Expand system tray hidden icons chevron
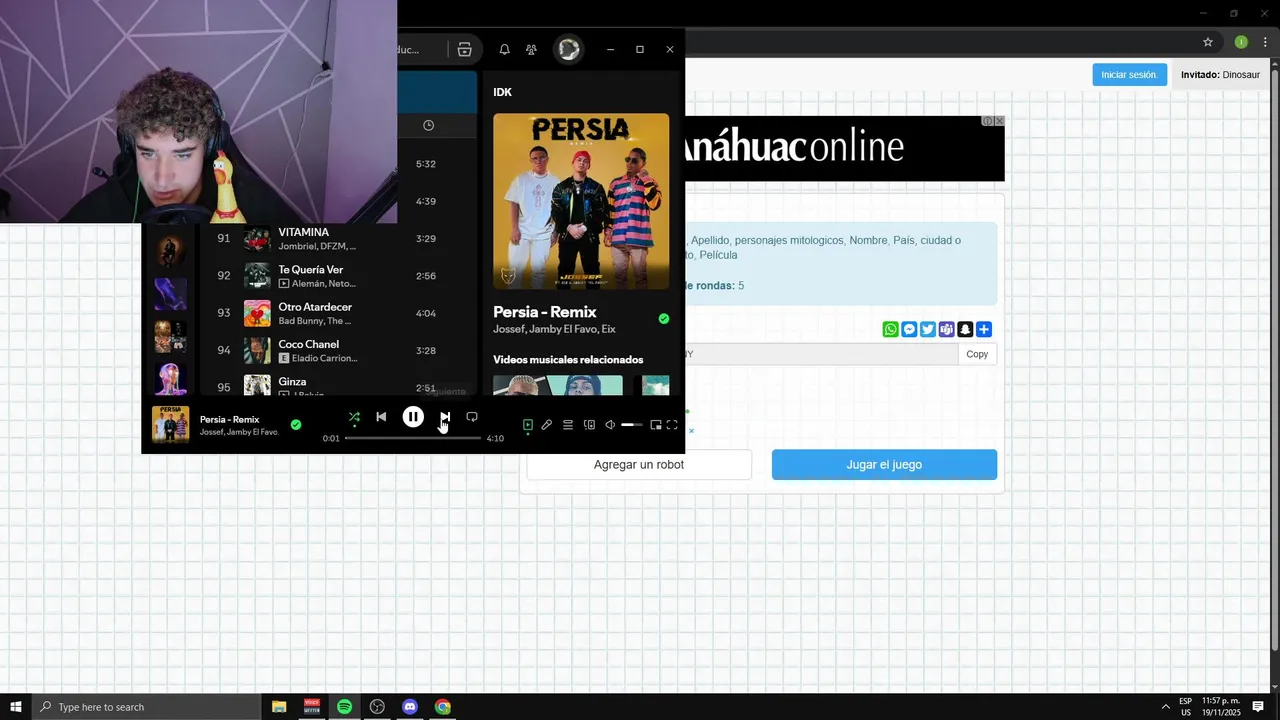The height and width of the screenshot is (720, 1280). [x=1165, y=707]
